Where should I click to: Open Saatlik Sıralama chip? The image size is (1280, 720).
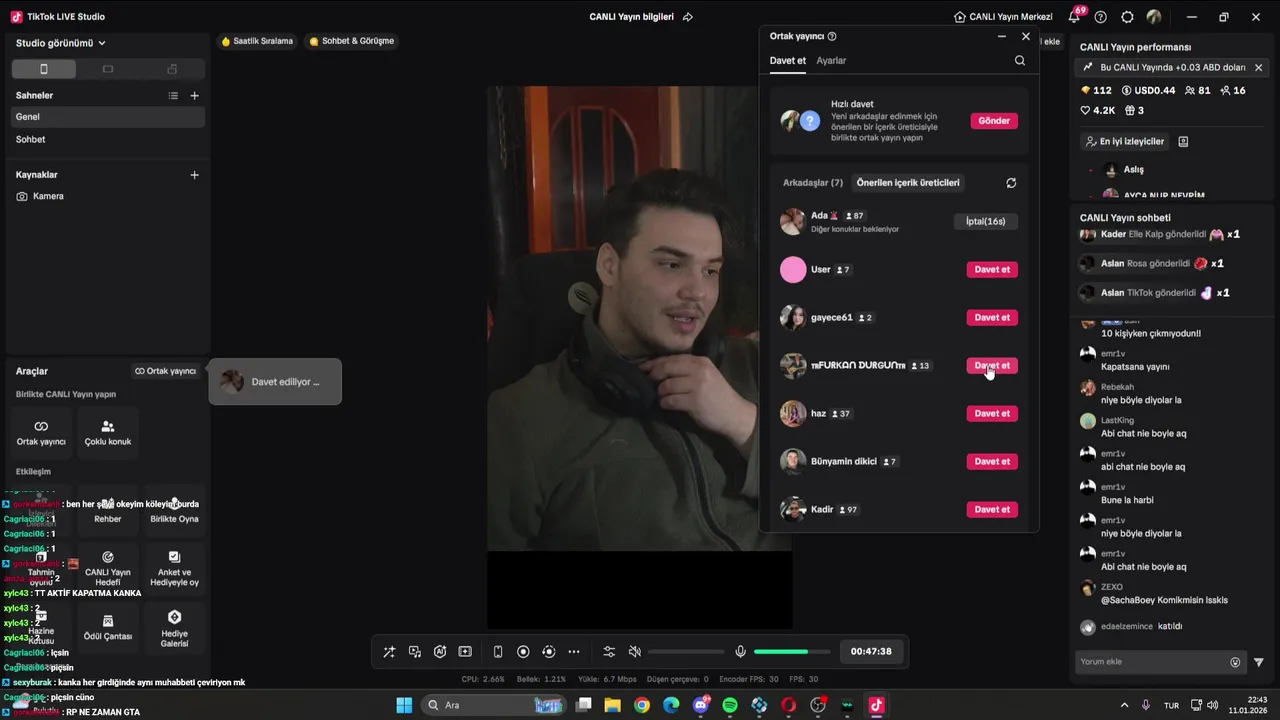(x=258, y=41)
